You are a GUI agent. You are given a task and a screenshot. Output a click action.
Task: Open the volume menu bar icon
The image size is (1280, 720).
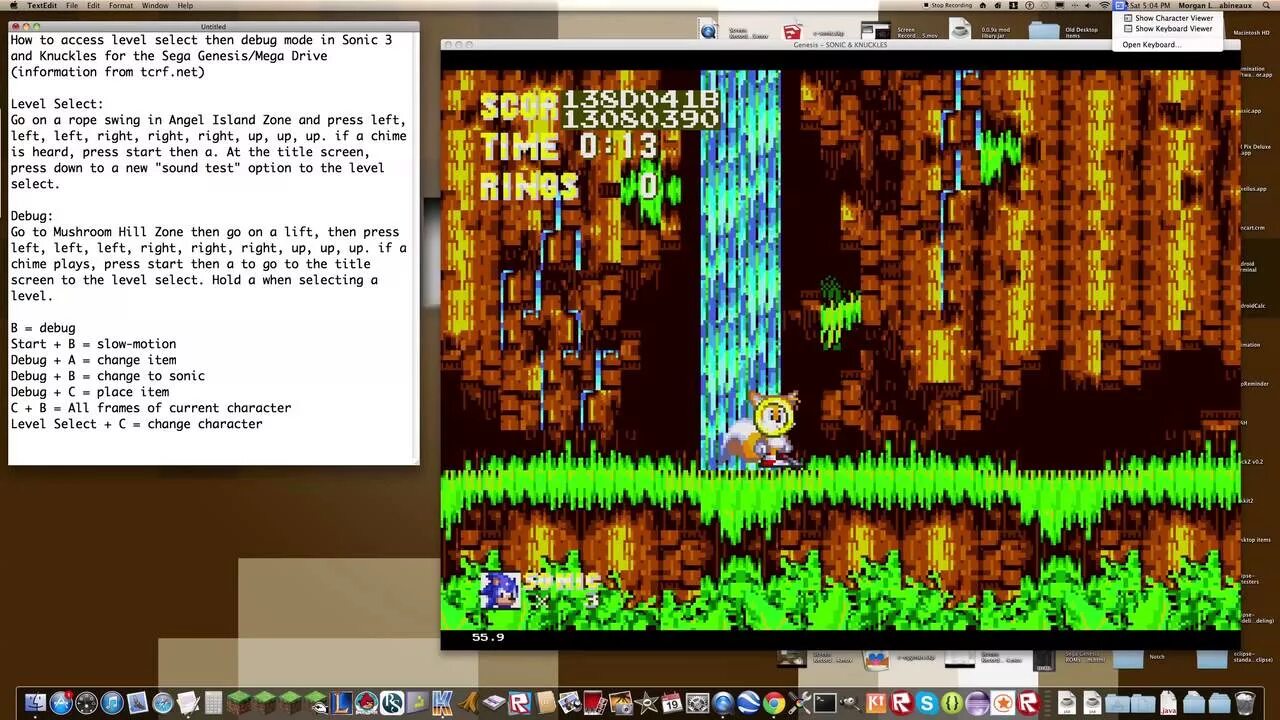(1087, 5)
